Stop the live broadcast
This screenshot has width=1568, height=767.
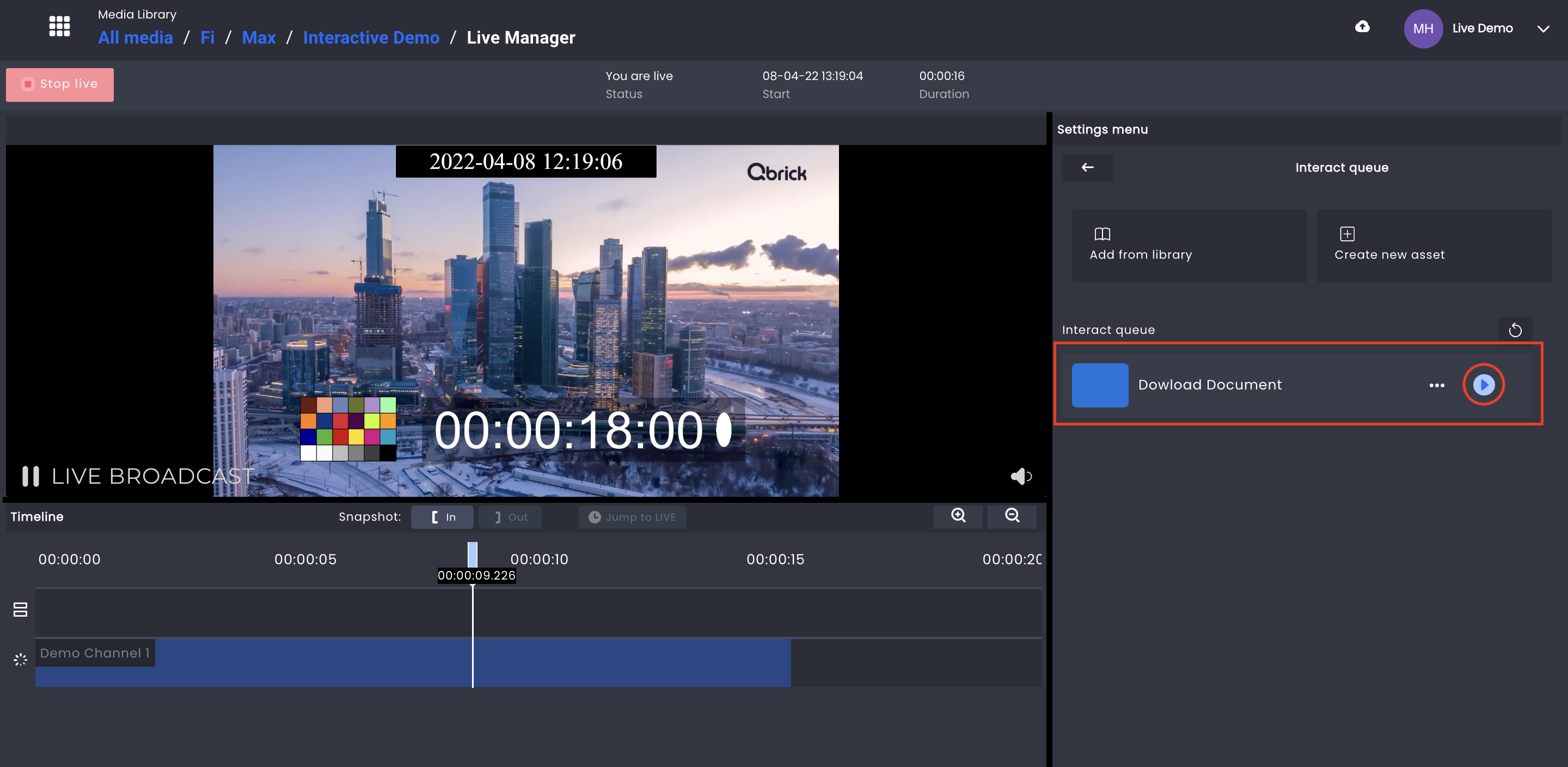coord(60,84)
